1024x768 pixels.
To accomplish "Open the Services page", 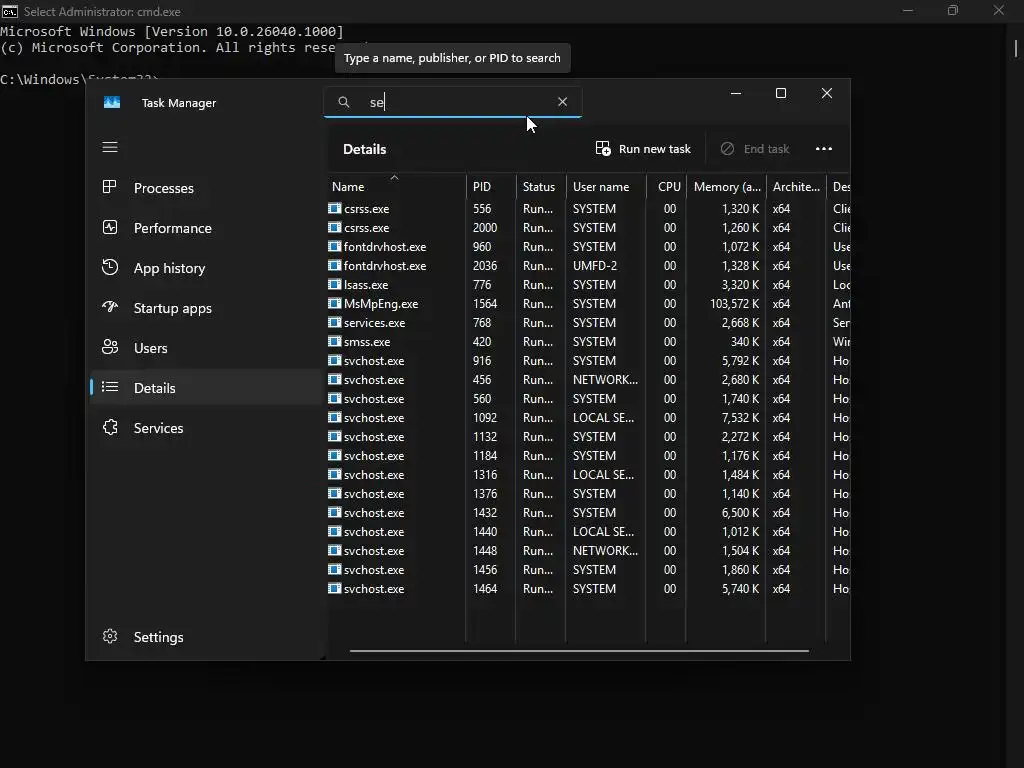I will (x=206, y=428).
